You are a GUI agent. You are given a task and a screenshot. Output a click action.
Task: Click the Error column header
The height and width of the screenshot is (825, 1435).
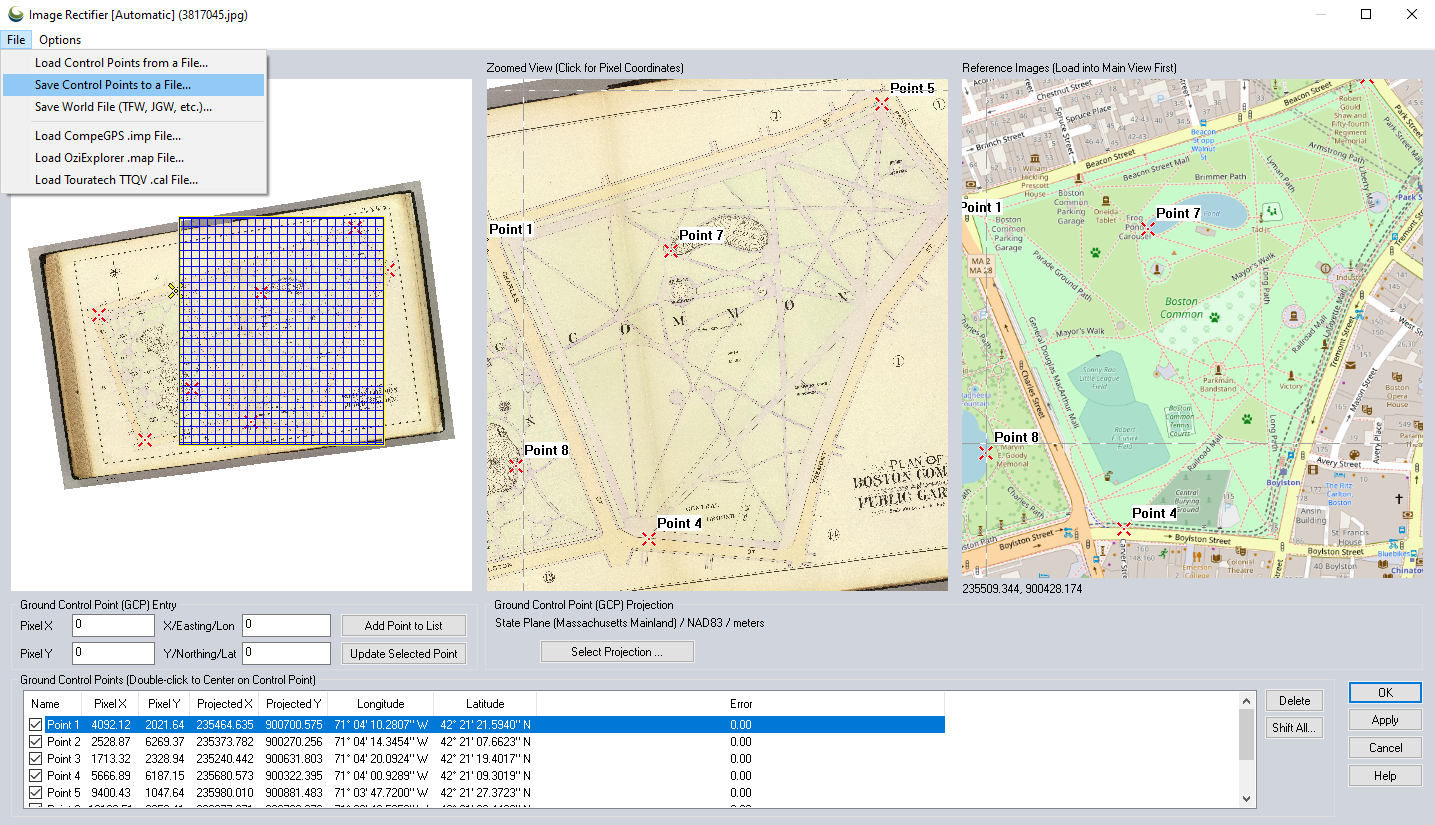[740, 704]
